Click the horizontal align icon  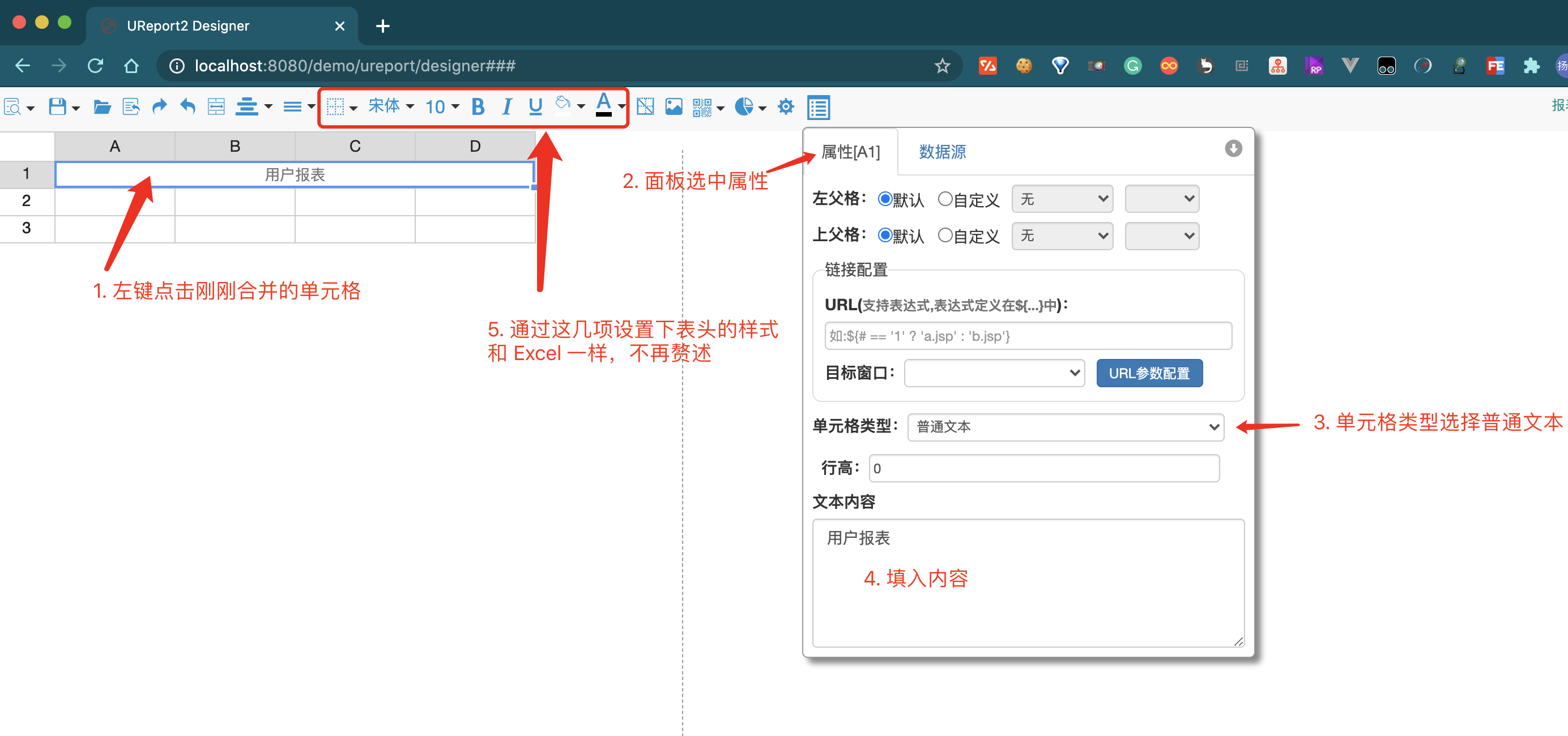click(x=246, y=107)
